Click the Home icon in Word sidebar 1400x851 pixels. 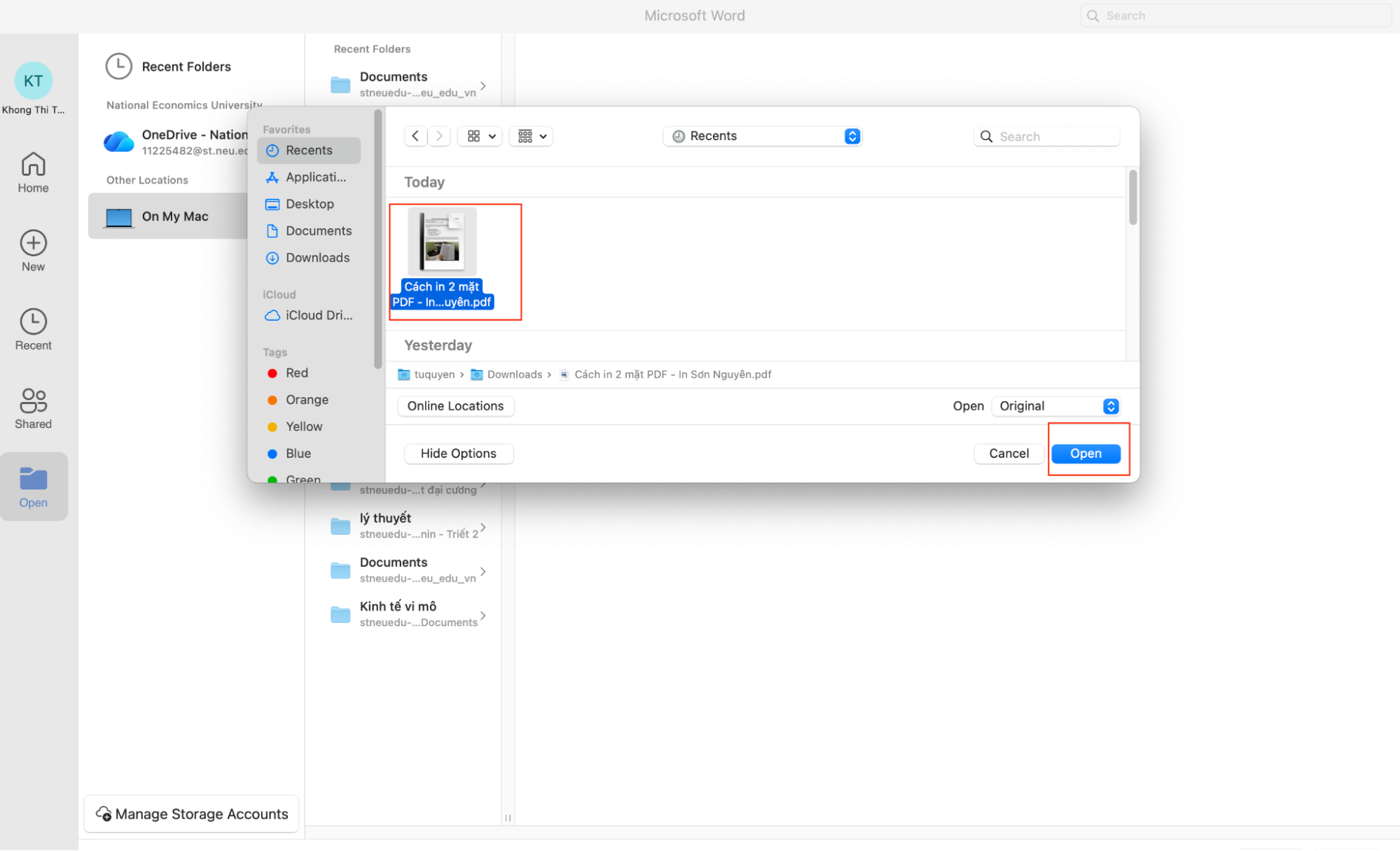(x=33, y=172)
